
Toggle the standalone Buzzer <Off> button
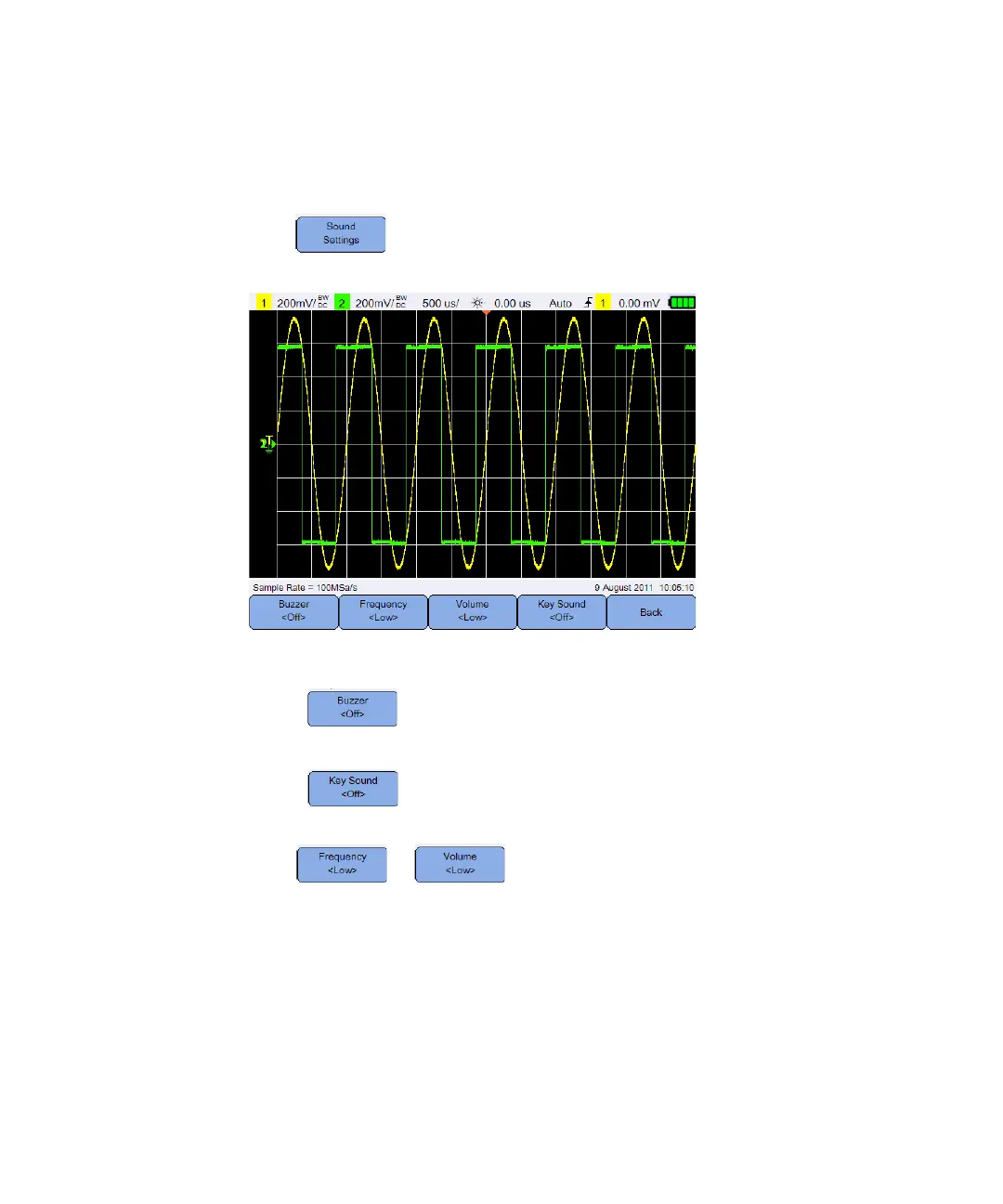point(352,708)
